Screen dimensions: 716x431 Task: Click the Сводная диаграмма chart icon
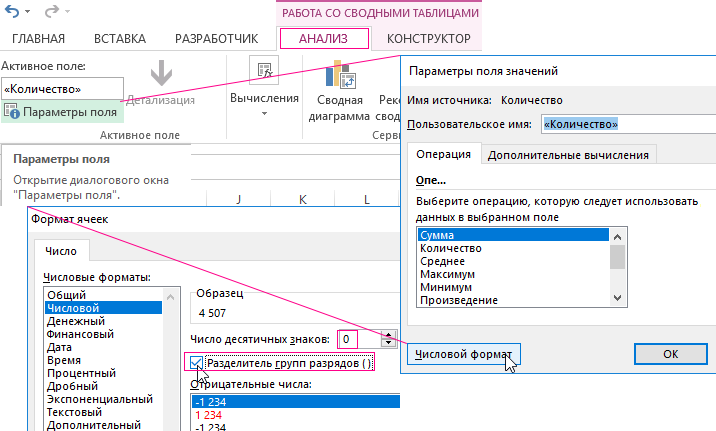(340, 75)
